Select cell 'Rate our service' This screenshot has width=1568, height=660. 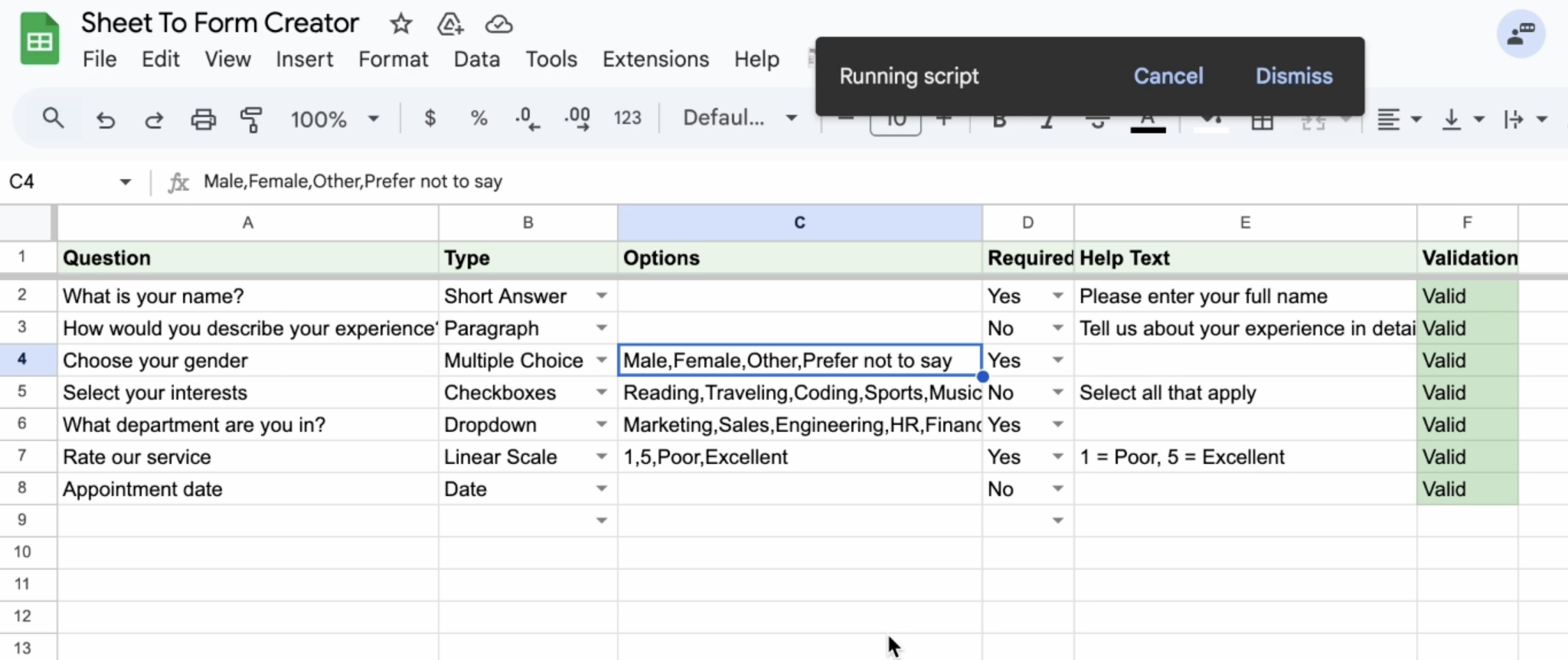click(x=247, y=456)
